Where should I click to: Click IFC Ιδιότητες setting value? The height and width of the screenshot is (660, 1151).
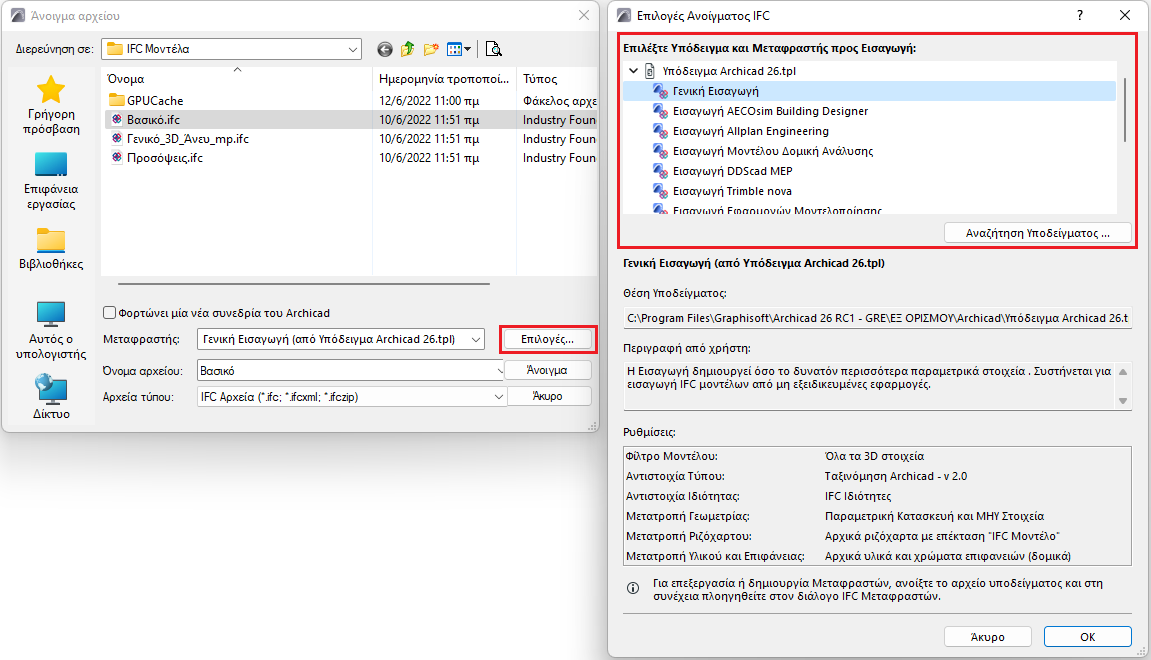[x=857, y=496]
